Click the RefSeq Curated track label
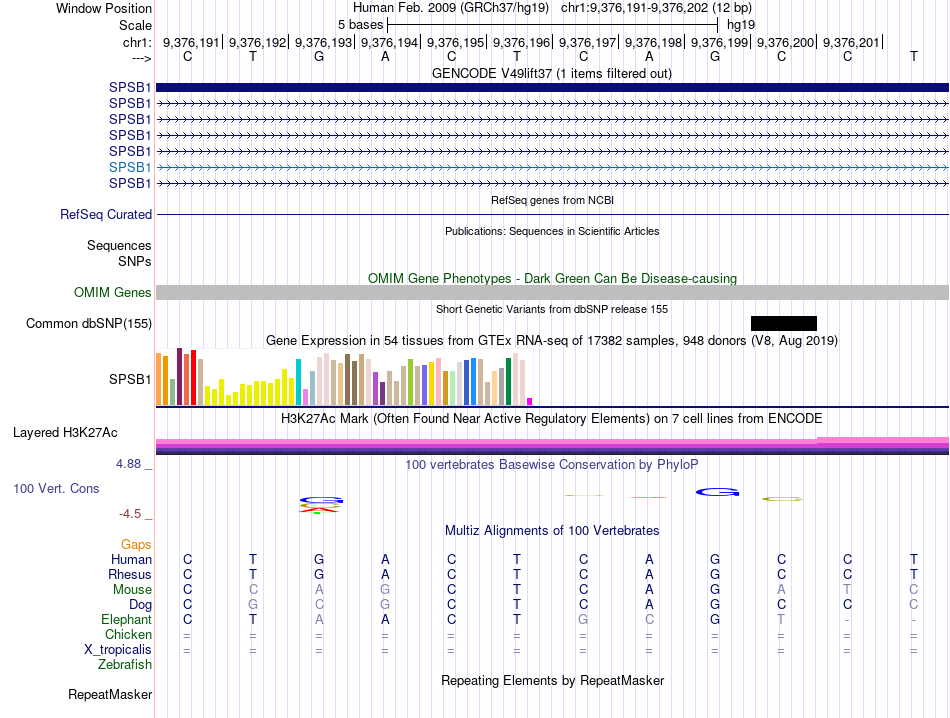Viewport: 950px width, 718px height. pos(106,214)
